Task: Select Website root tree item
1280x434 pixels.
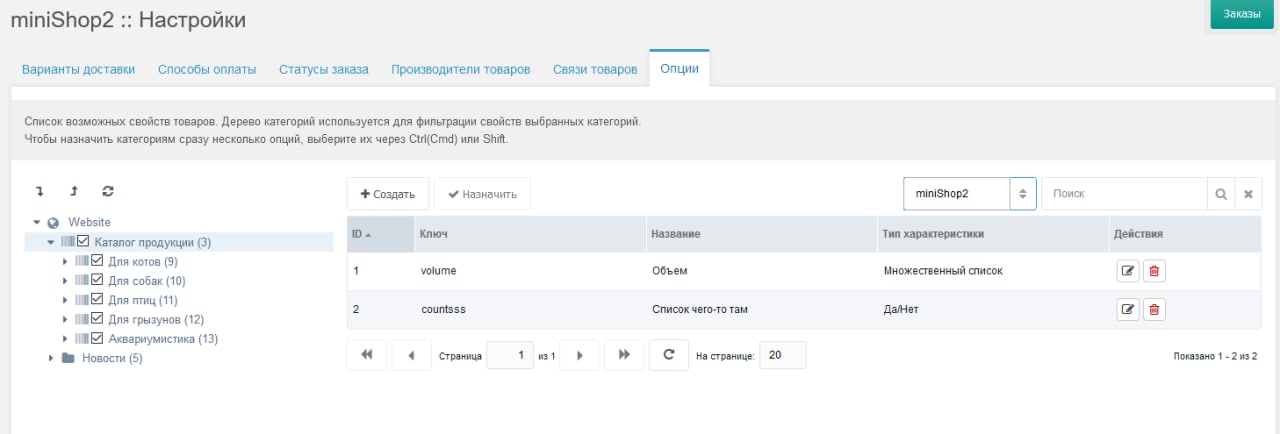Action: [89, 222]
